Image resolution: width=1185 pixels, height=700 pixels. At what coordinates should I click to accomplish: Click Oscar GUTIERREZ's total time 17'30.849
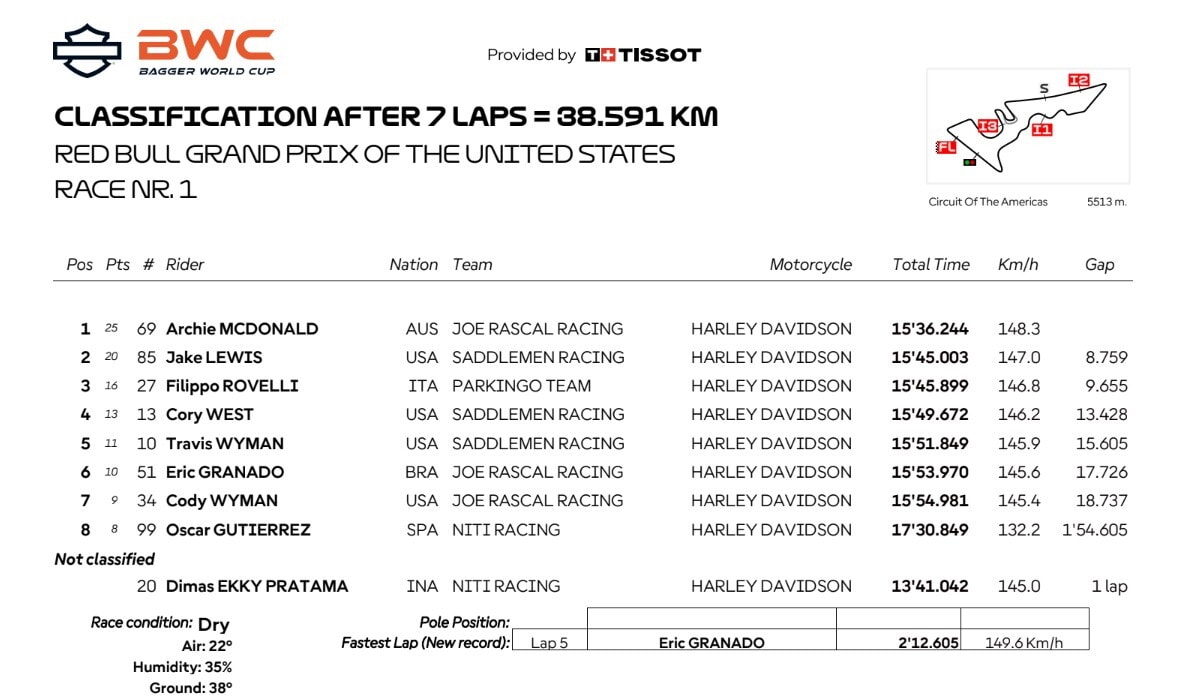pyautogui.click(x=930, y=530)
